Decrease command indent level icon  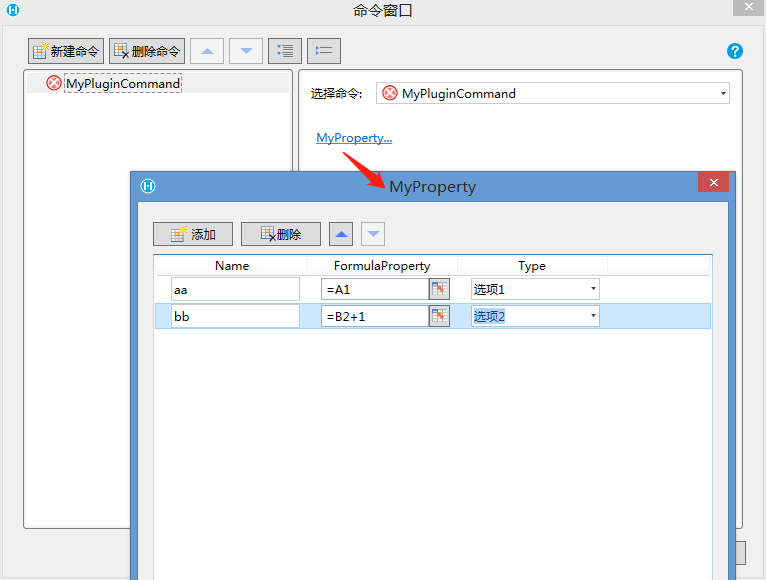324,51
